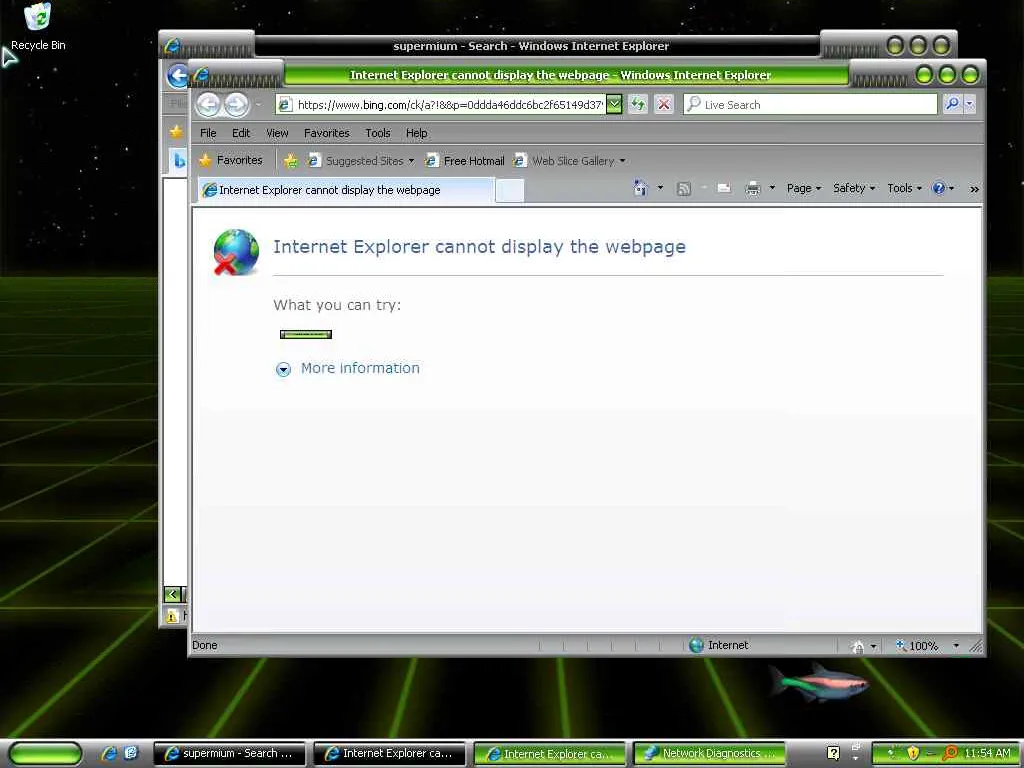
Task: Click the 100% zoom level button
Action: 917,645
